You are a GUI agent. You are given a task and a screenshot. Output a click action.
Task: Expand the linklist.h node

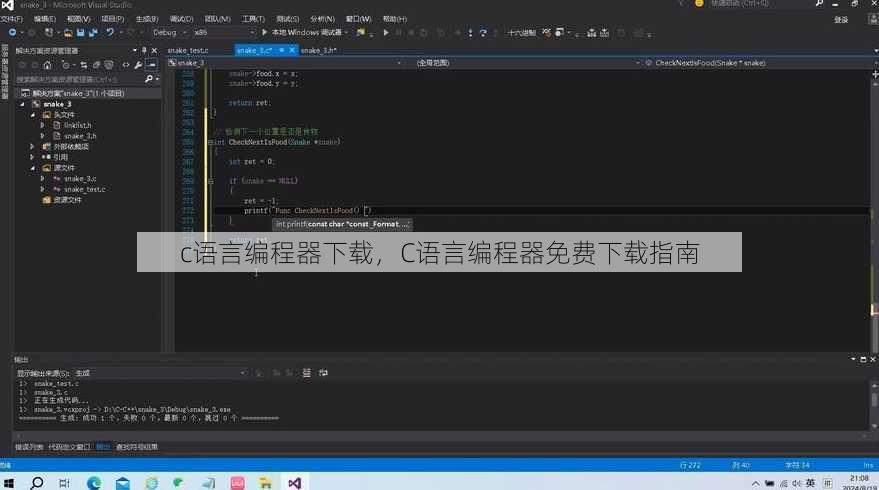tap(43, 126)
